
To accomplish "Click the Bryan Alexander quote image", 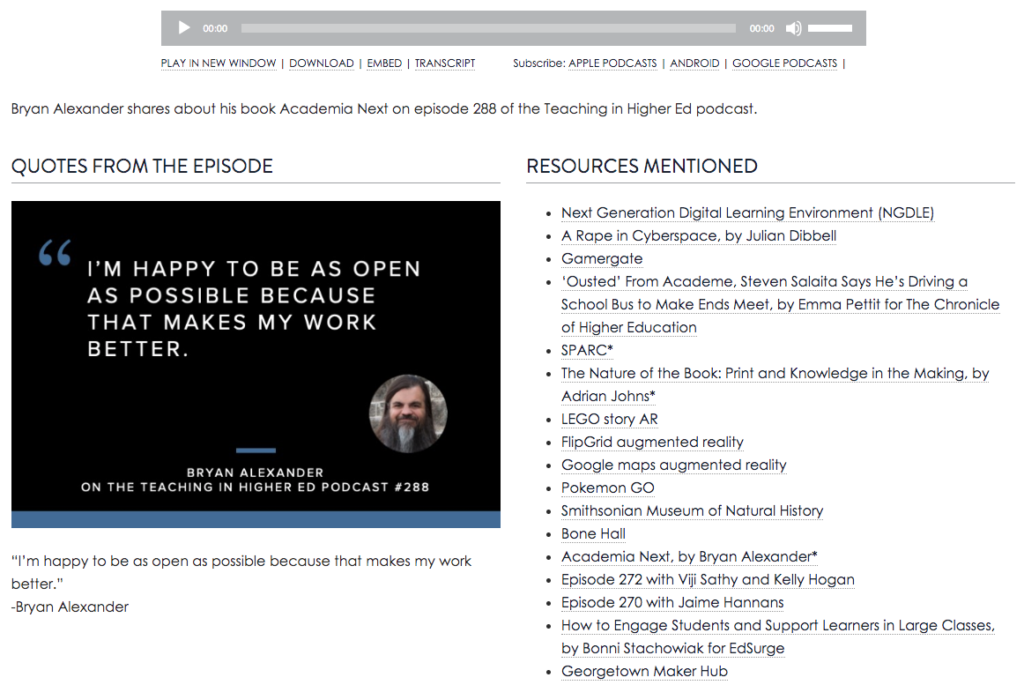I will 256,364.
